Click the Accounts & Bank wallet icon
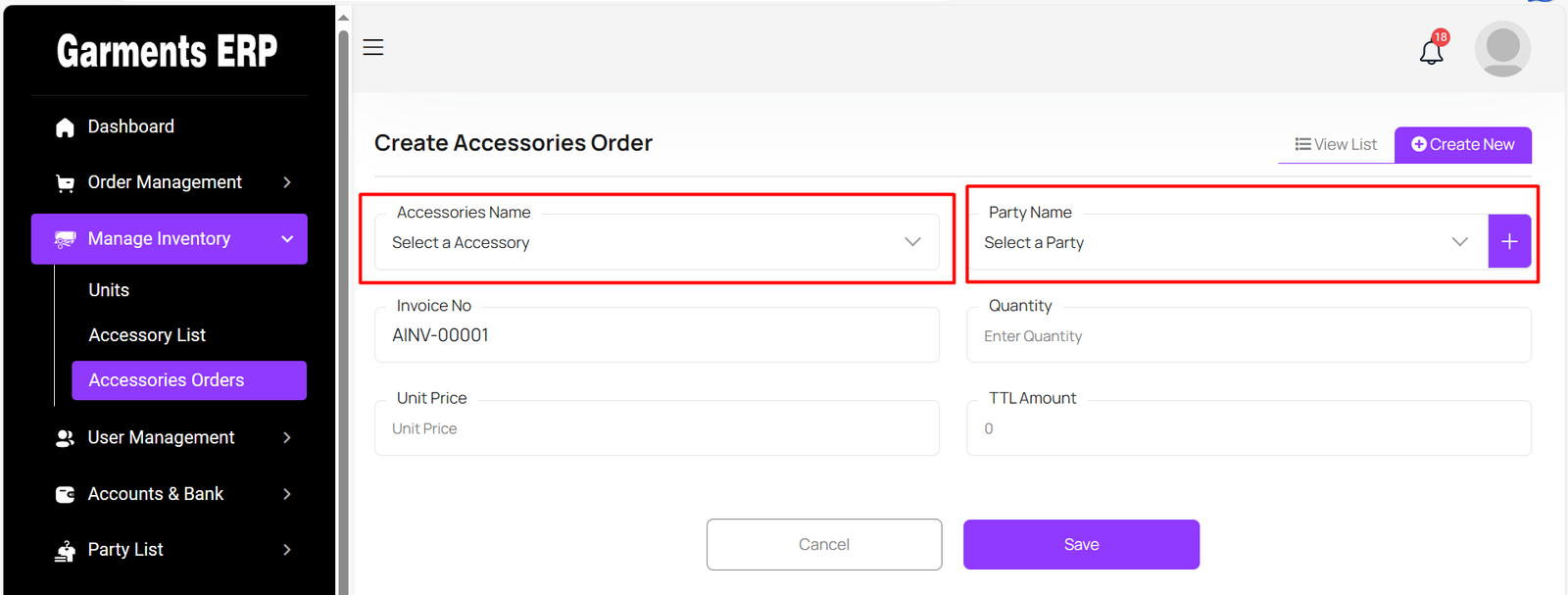This screenshot has height=595, width=1568. (x=66, y=495)
